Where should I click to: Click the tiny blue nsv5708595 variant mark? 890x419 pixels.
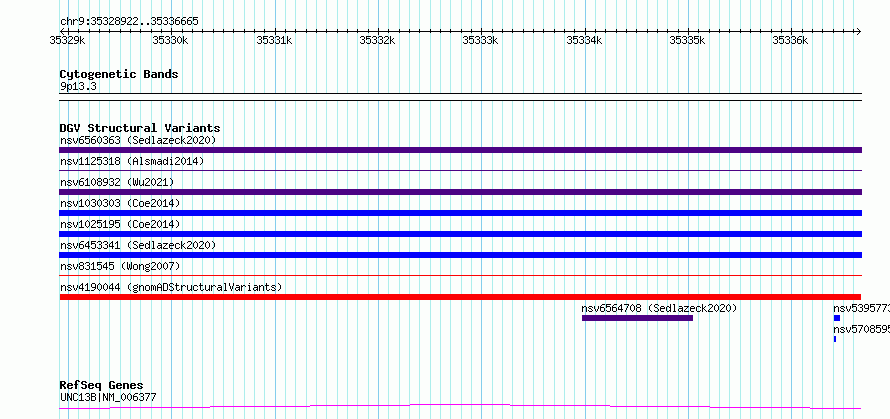[x=835, y=339]
